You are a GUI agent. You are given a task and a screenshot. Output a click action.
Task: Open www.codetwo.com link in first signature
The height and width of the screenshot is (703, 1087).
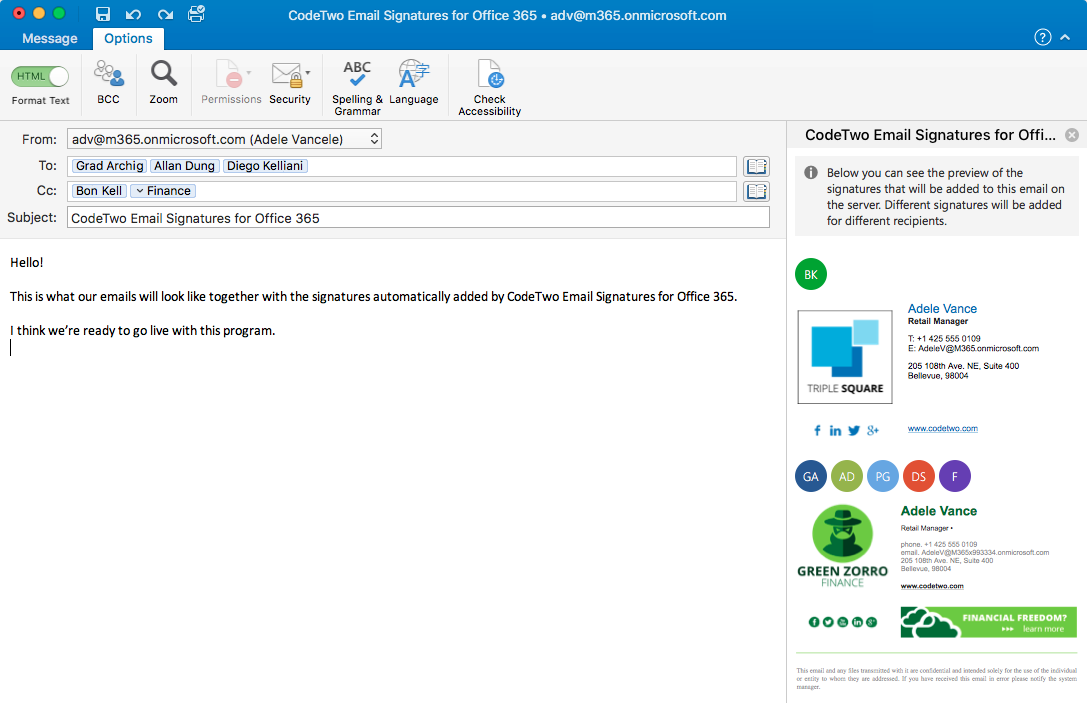(x=943, y=428)
